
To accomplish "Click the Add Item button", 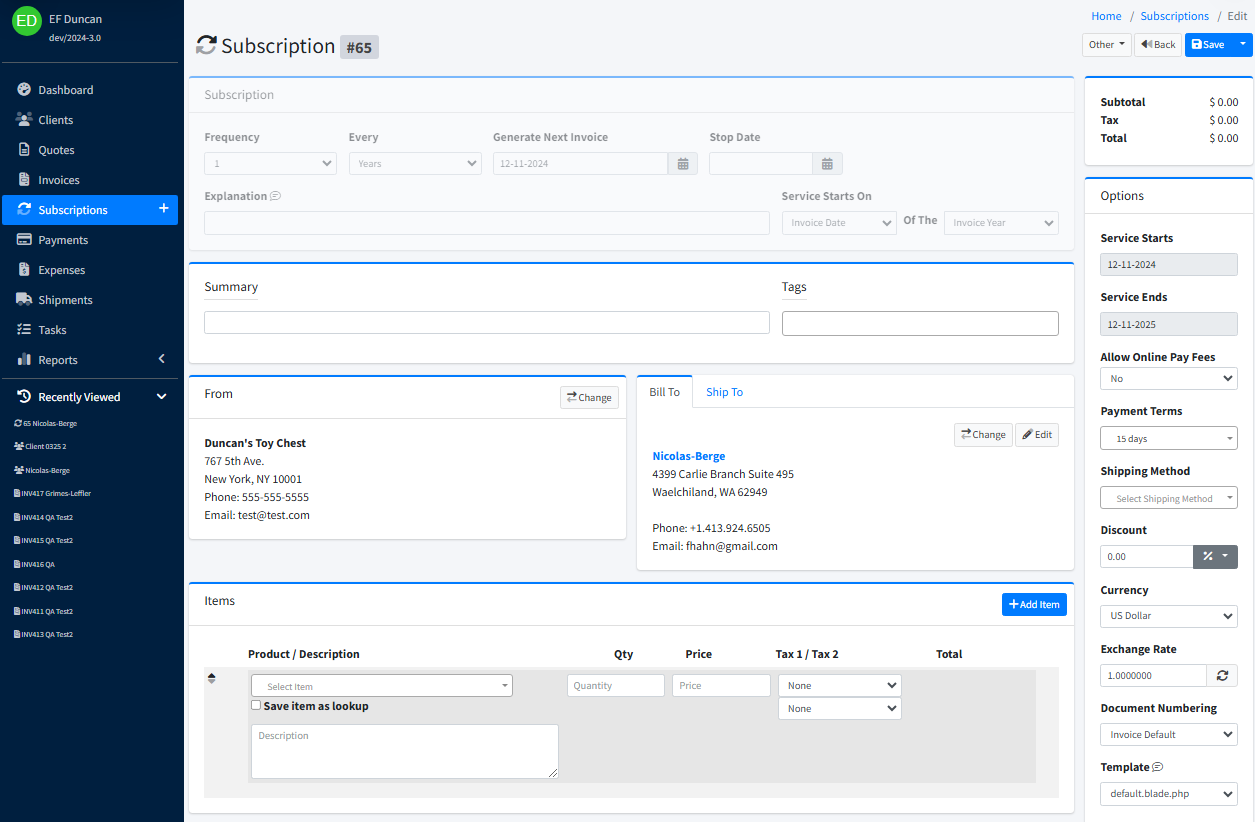I will coord(1034,605).
